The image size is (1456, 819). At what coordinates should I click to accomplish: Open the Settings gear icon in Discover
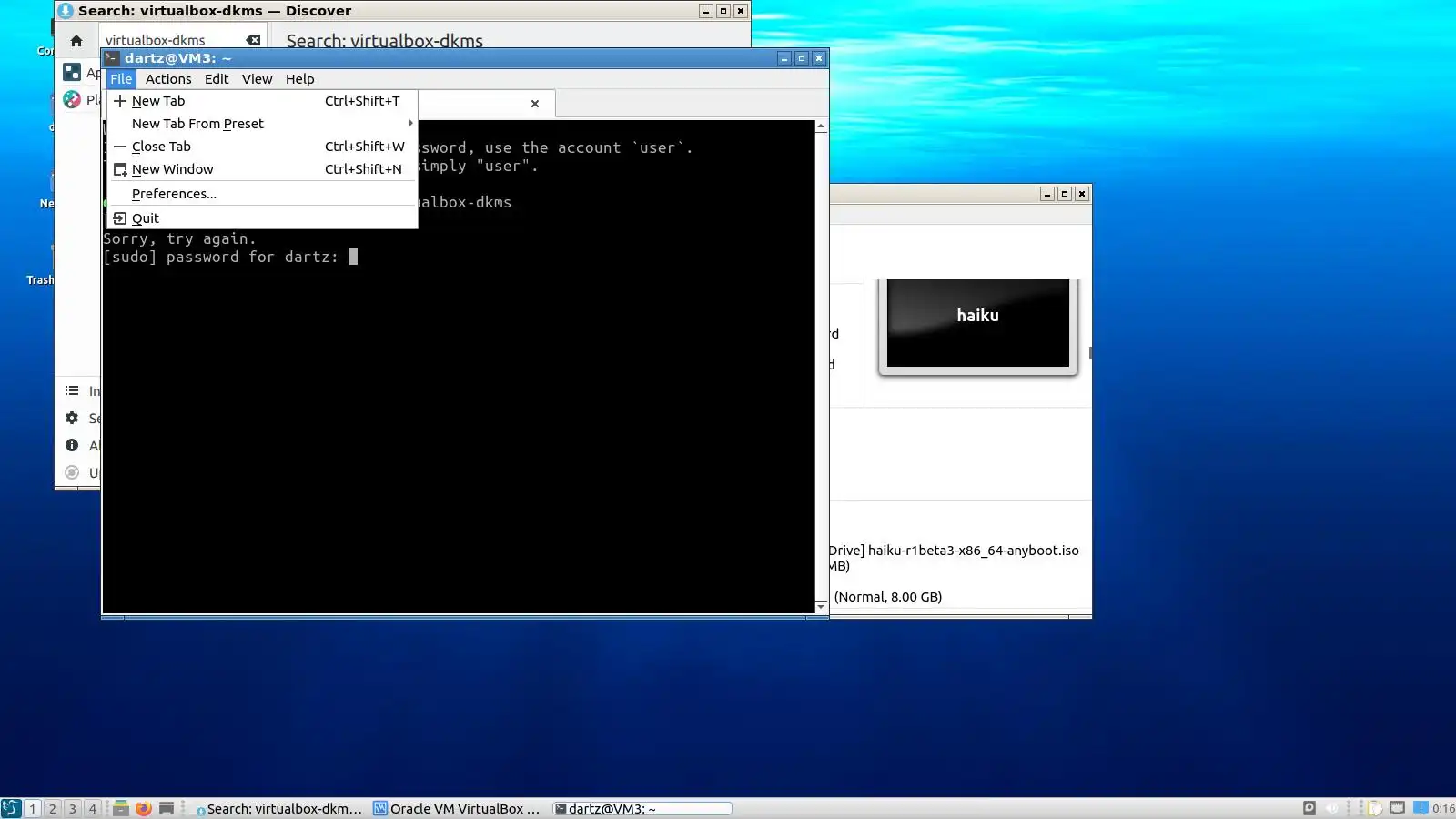(x=72, y=419)
